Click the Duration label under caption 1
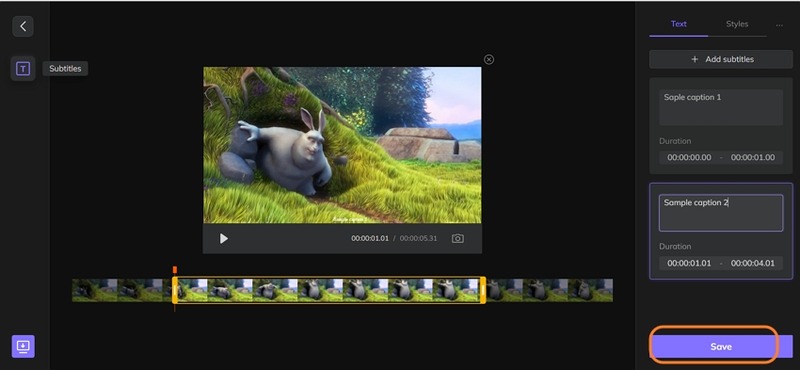800x370 pixels. click(x=675, y=141)
